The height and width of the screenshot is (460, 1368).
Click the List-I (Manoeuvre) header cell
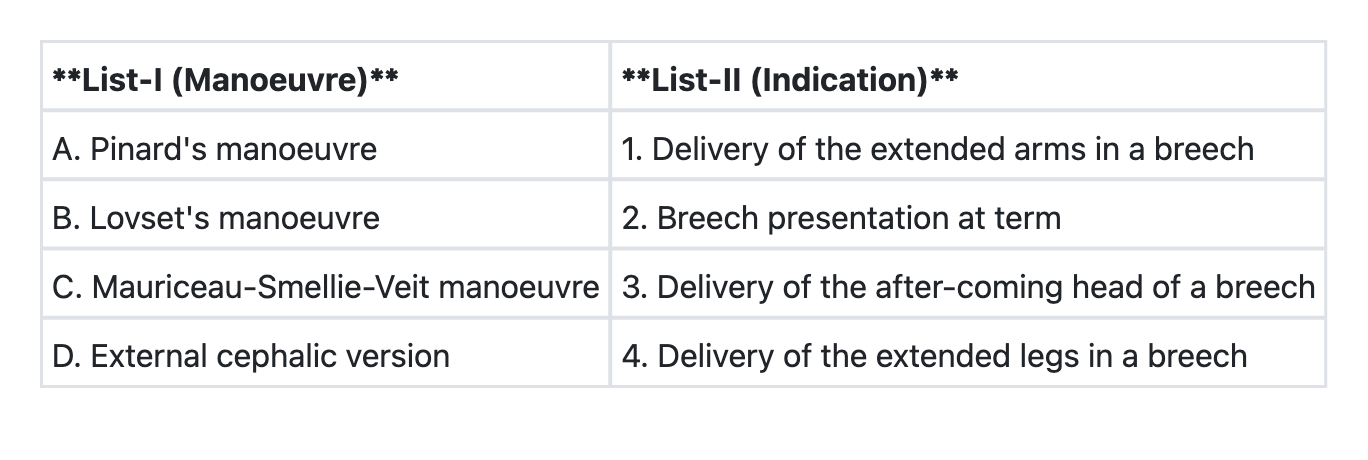pos(225,79)
